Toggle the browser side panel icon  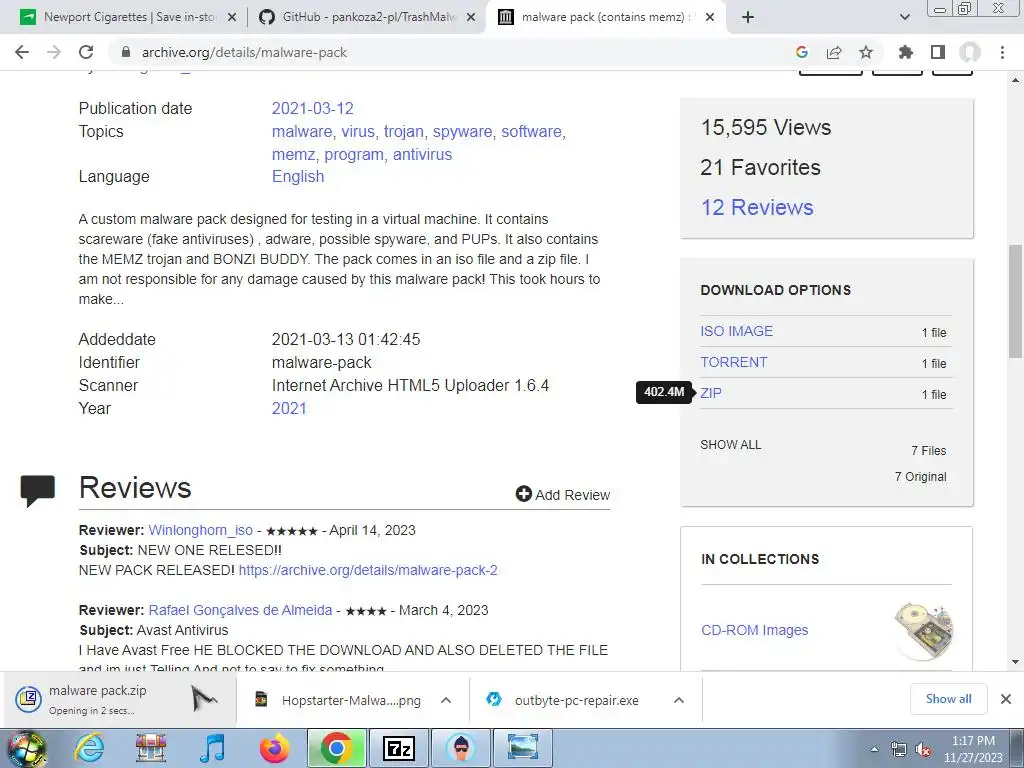click(938, 52)
